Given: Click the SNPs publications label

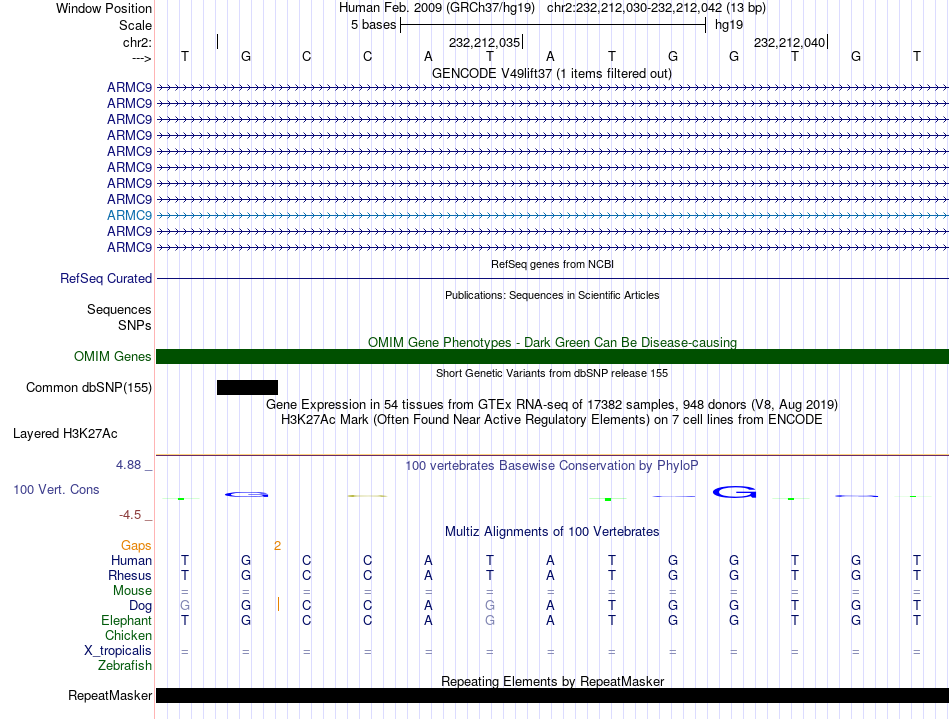Looking at the screenshot, I should pyautogui.click(x=135, y=325).
